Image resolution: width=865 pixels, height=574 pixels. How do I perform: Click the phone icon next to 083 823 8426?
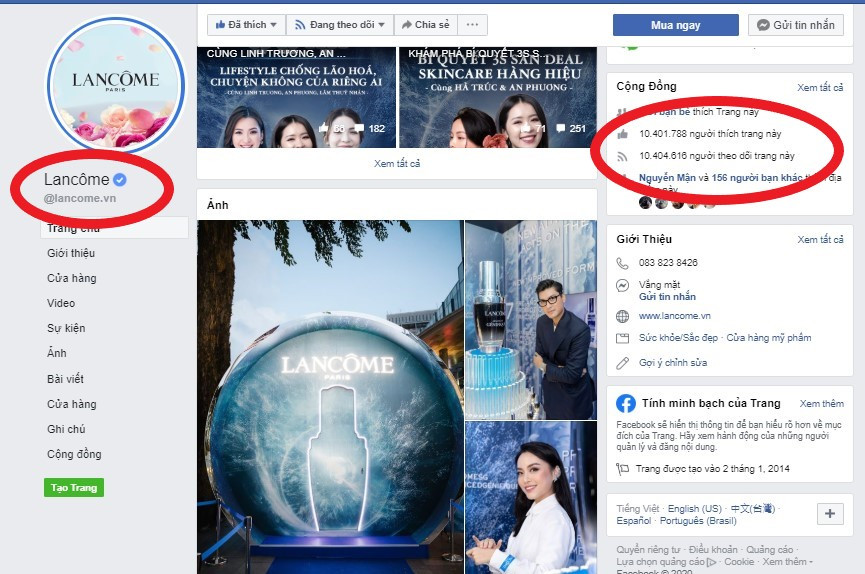coord(623,263)
